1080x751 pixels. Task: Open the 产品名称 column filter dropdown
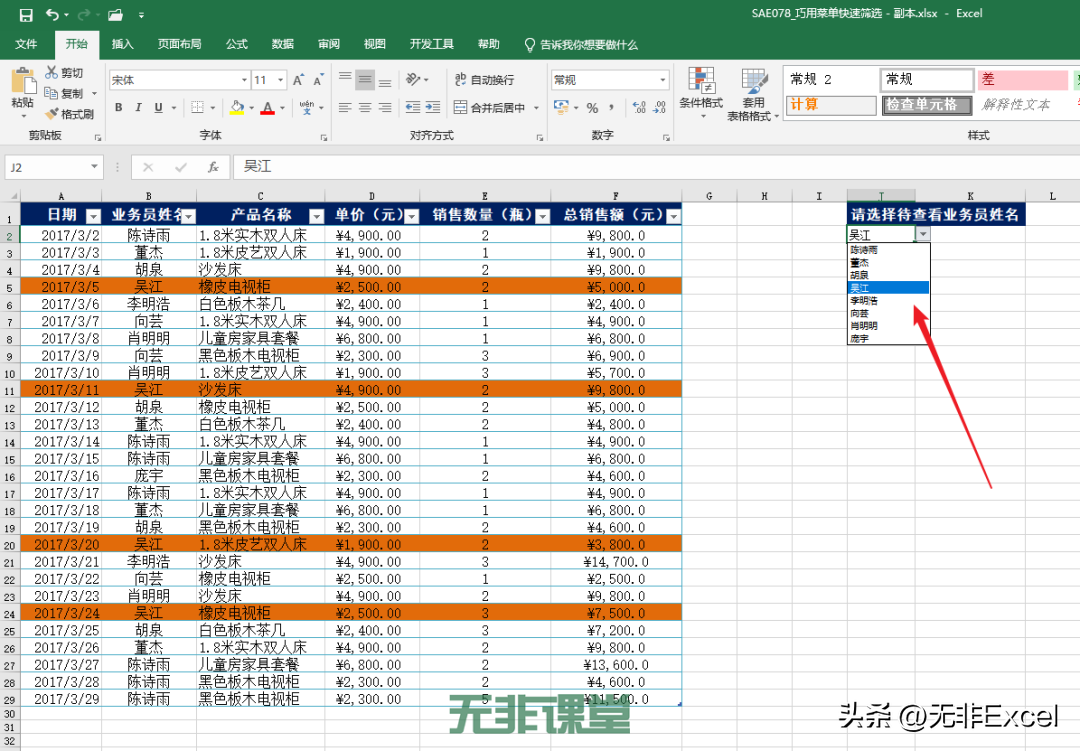pyautogui.click(x=316, y=216)
